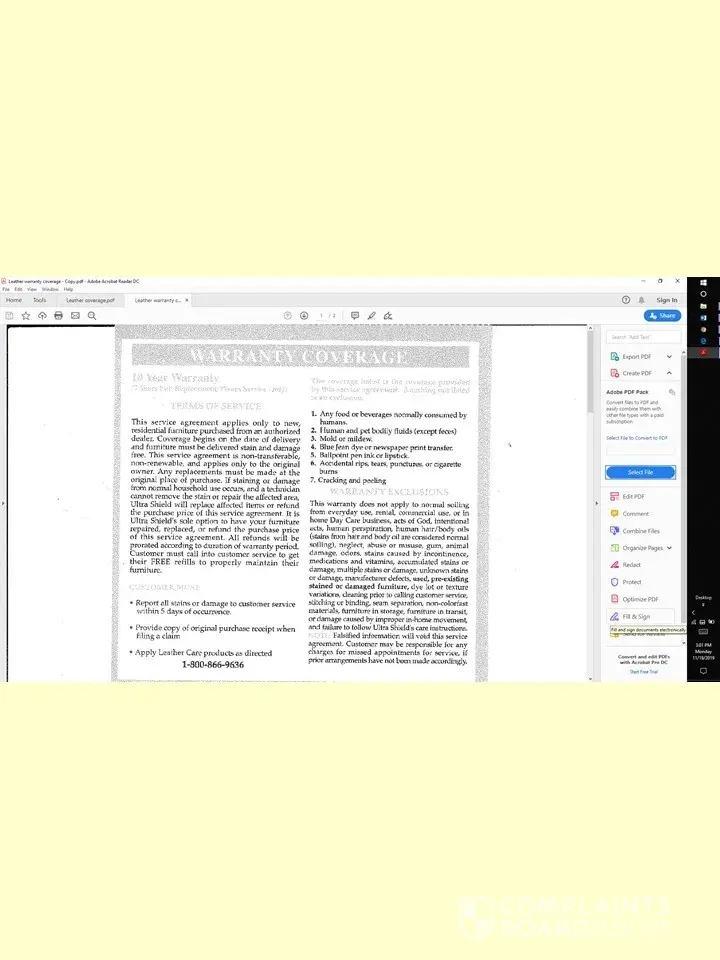Collapse the right tools pane arrow

pos(596,503)
